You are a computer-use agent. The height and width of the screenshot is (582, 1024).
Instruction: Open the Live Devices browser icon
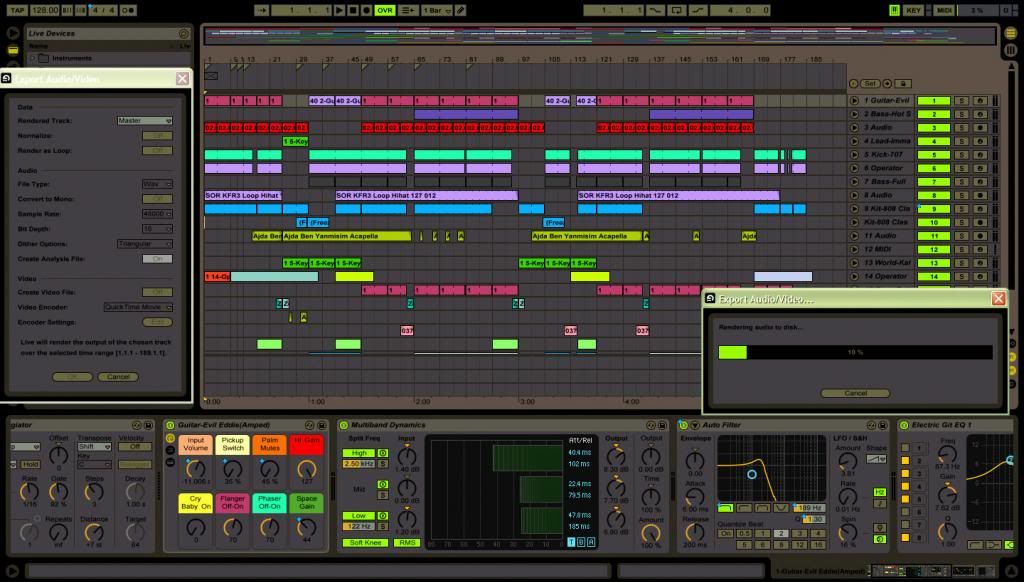[x=12, y=50]
